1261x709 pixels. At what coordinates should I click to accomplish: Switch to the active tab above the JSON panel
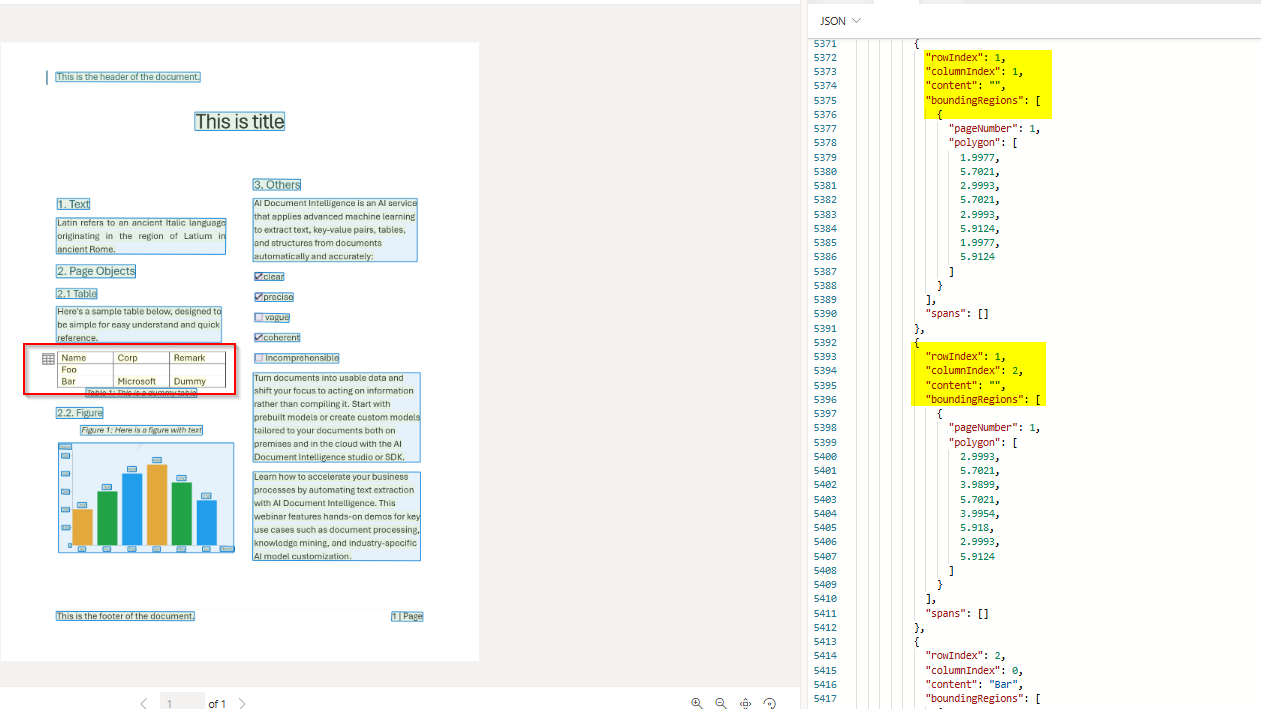point(893,5)
